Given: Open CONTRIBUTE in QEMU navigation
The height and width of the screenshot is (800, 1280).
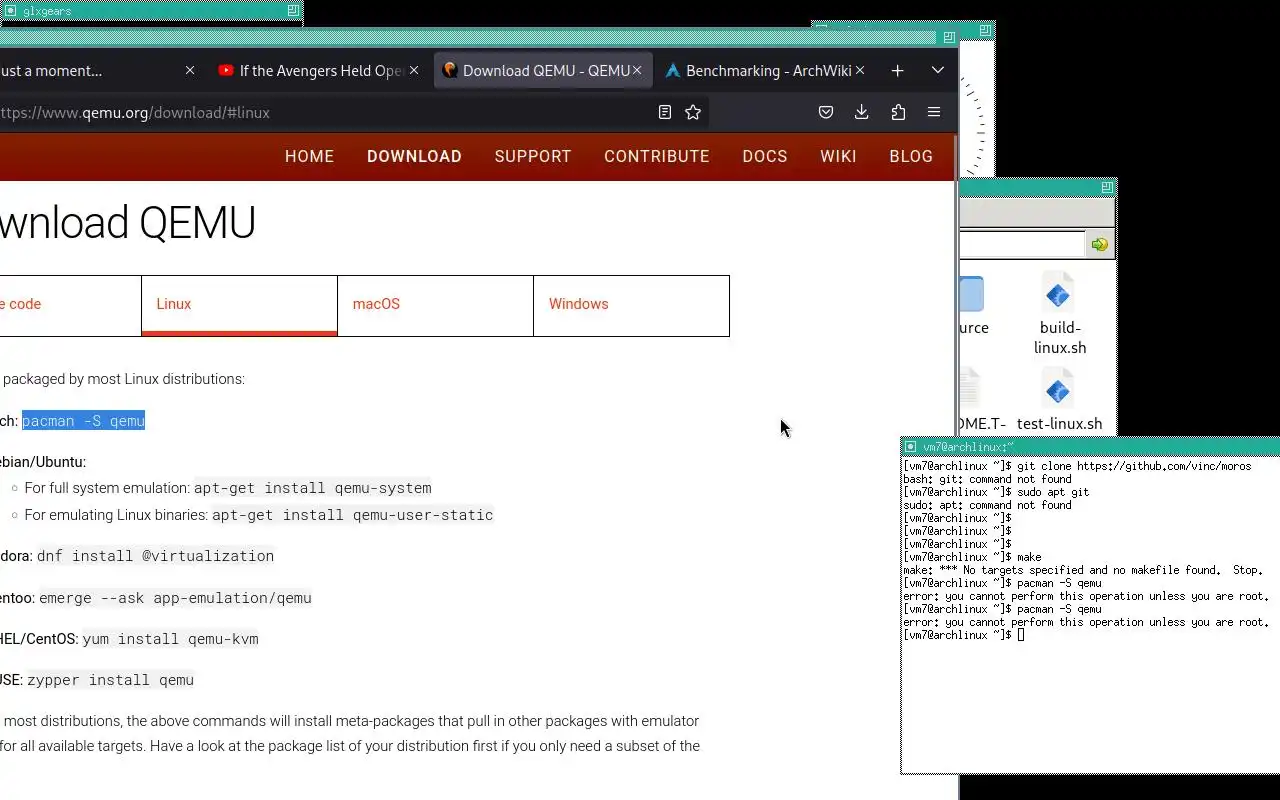Looking at the screenshot, I should pos(657,156).
